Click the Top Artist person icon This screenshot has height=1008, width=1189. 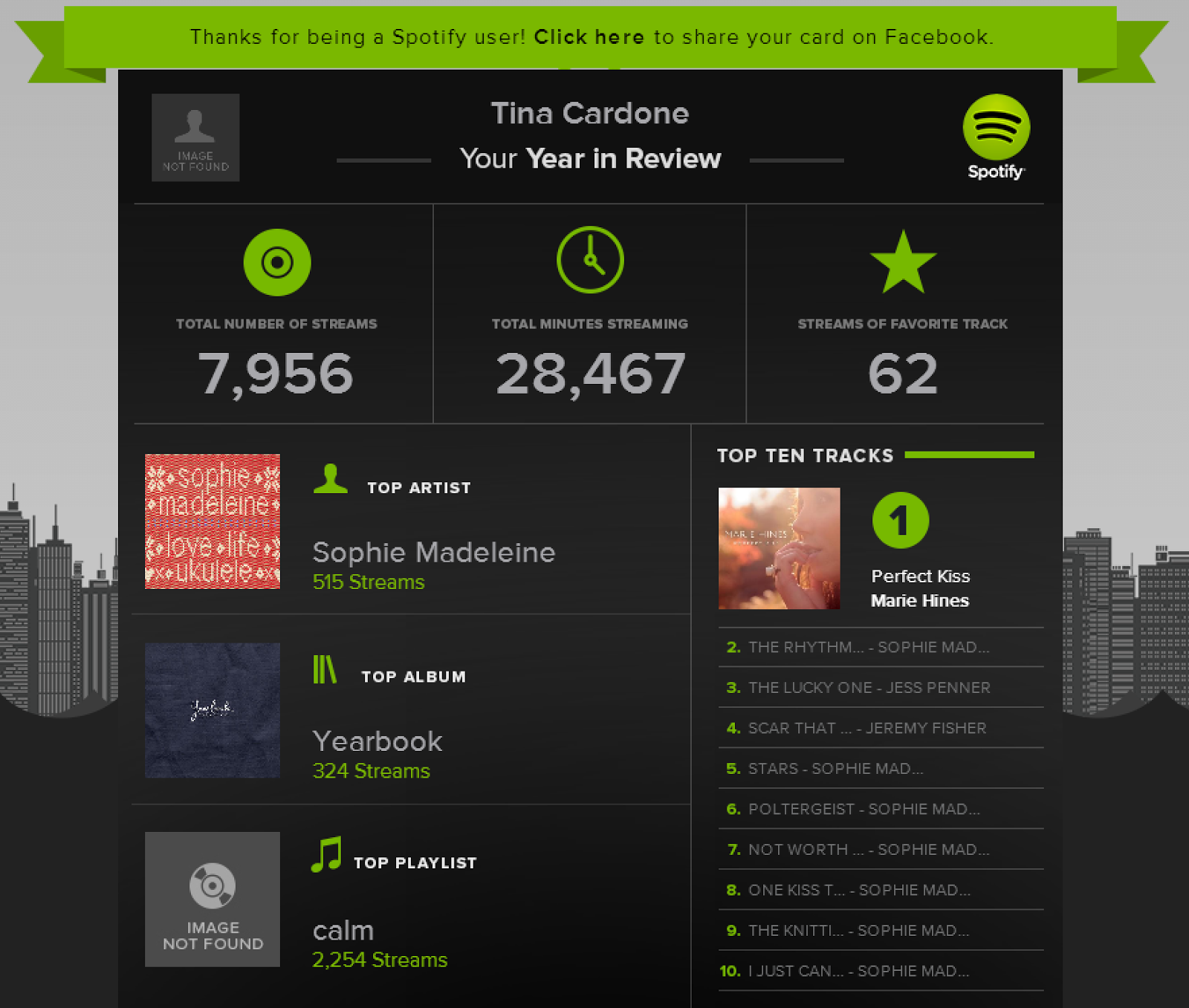coord(331,478)
